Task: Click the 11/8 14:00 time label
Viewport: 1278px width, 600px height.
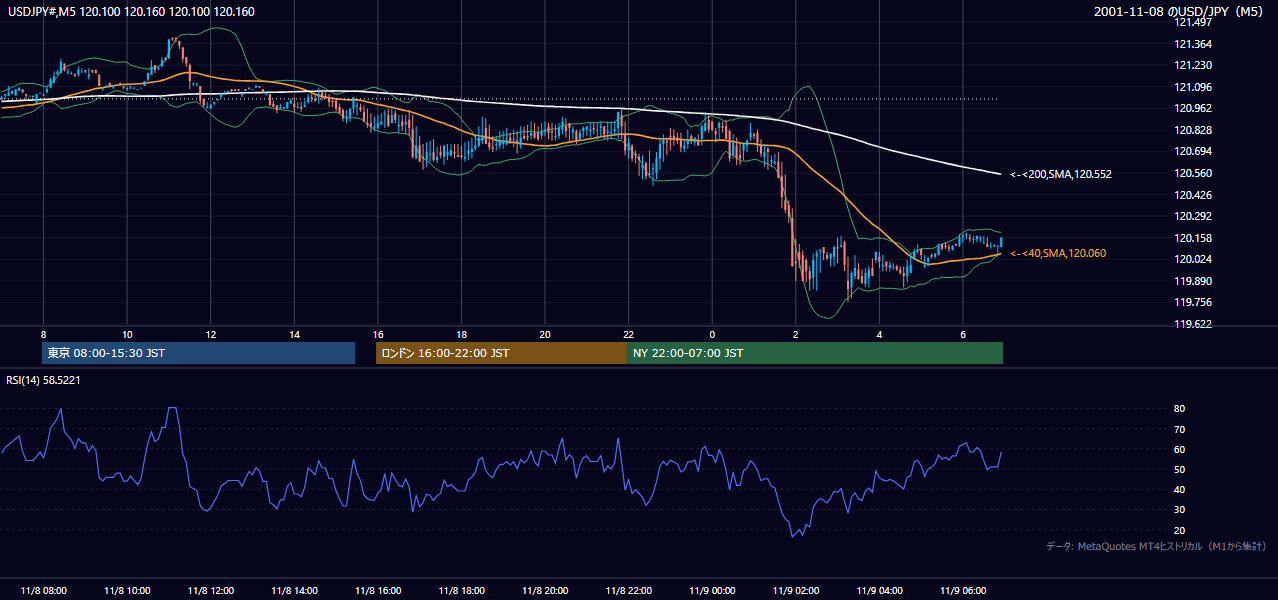Action: (294, 590)
